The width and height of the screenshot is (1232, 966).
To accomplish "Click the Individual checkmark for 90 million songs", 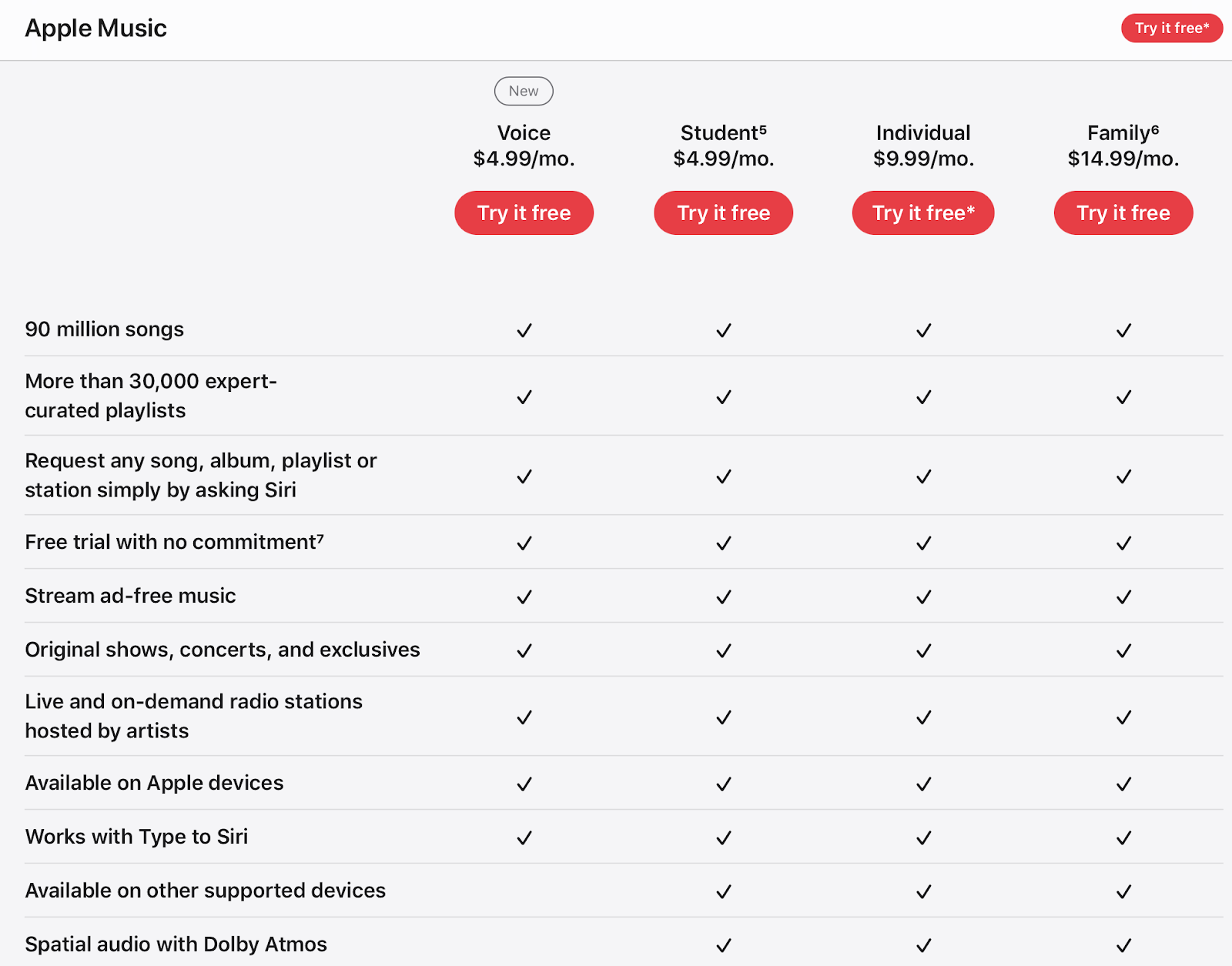I will (924, 330).
